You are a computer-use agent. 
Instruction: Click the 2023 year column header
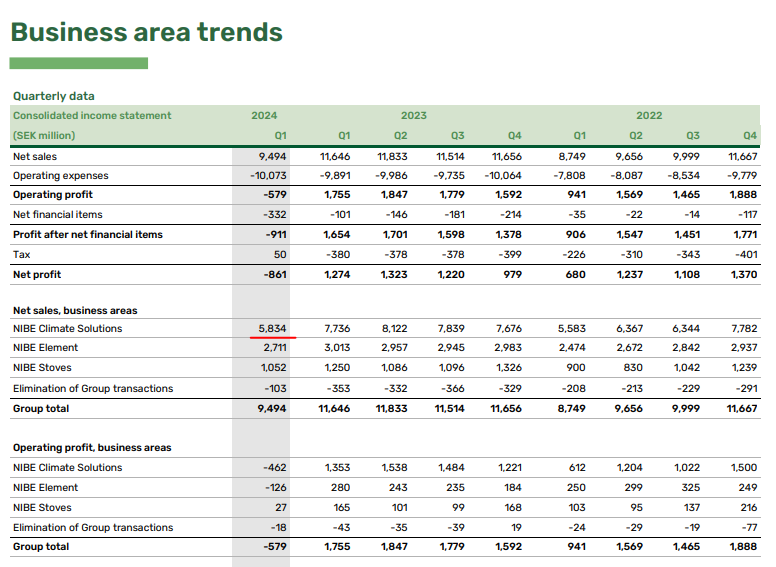coord(413,115)
